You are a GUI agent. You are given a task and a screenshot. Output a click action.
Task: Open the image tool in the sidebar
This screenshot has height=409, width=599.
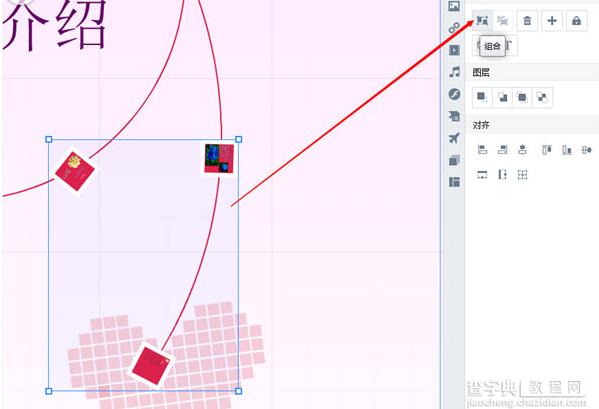(454, 6)
